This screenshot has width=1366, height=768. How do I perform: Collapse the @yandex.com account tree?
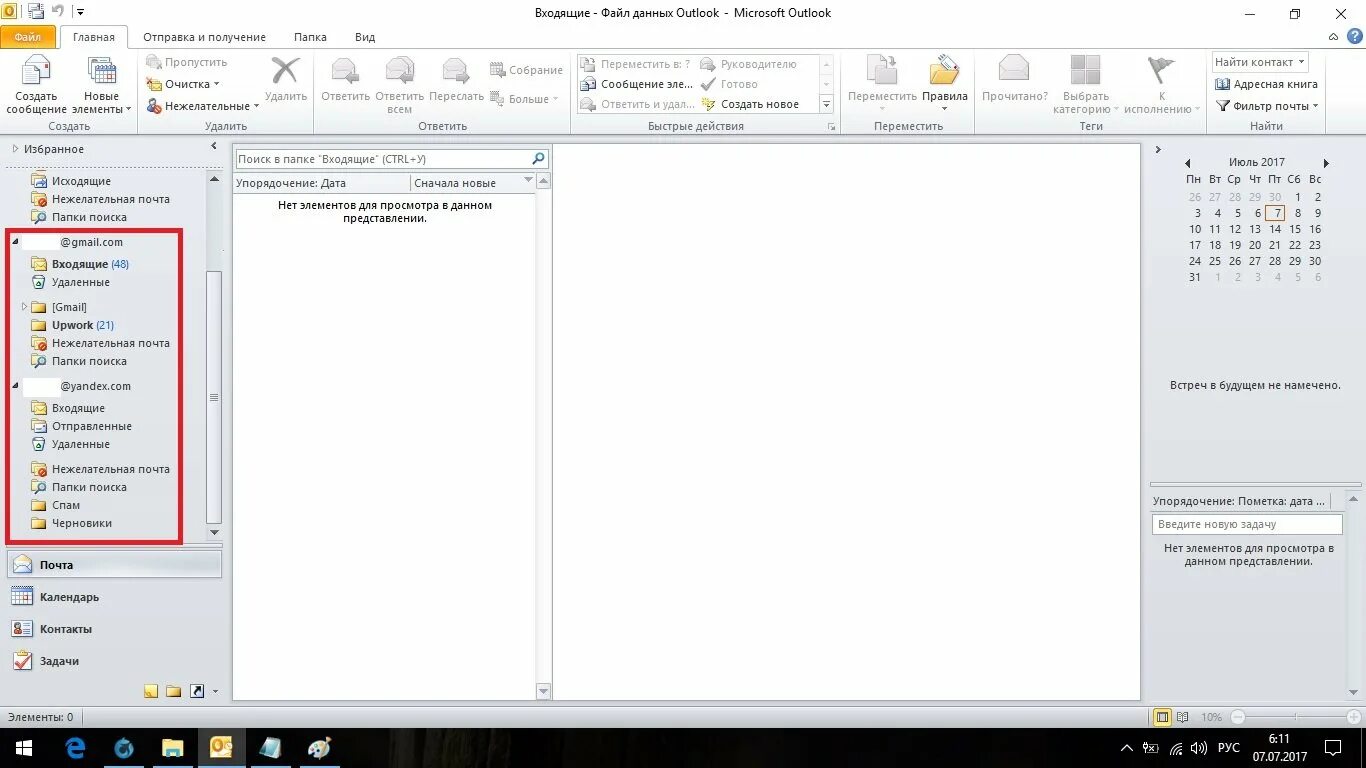tap(15, 386)
